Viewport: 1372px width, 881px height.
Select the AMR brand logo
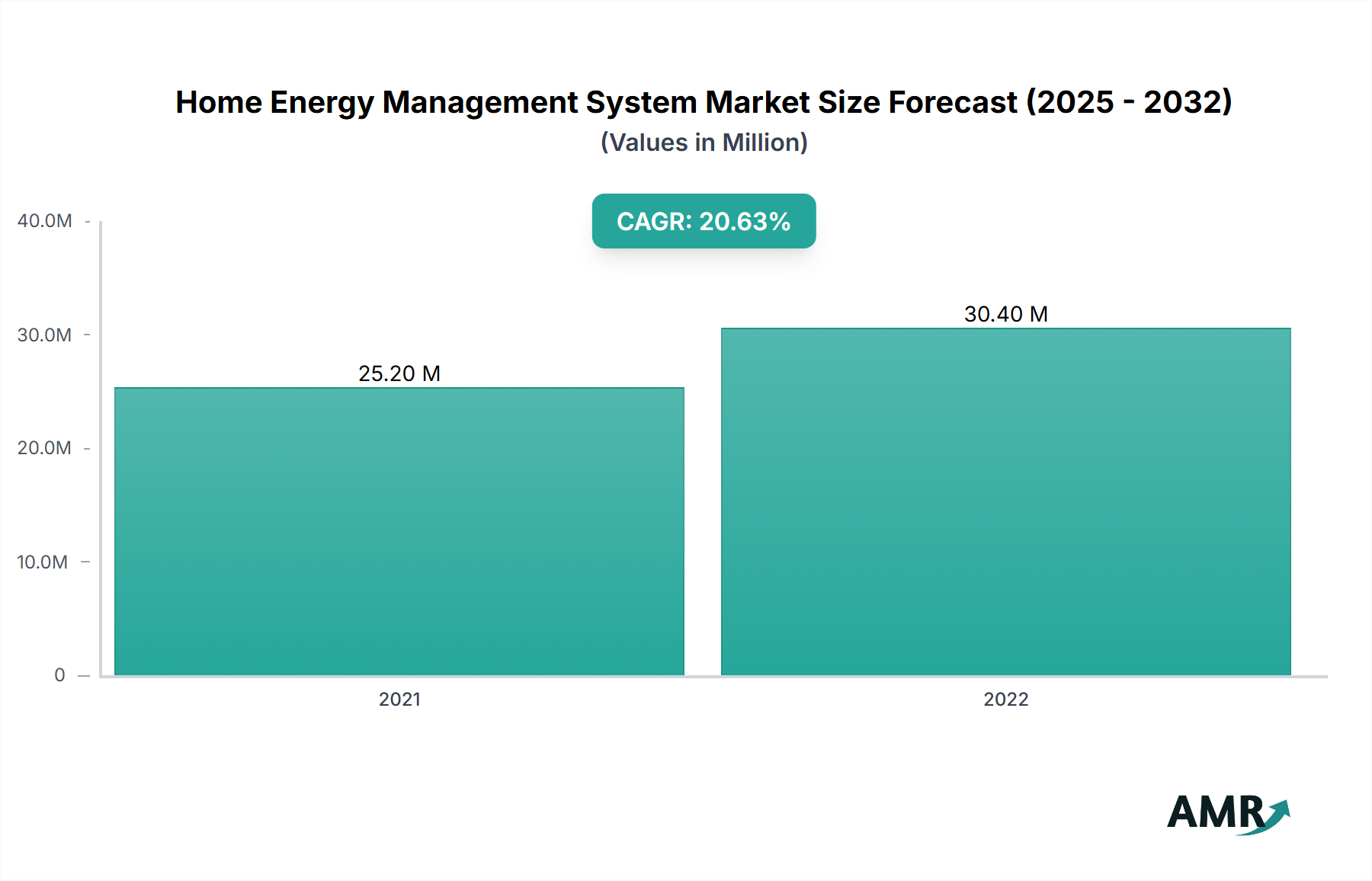[x=1227, y=814]
